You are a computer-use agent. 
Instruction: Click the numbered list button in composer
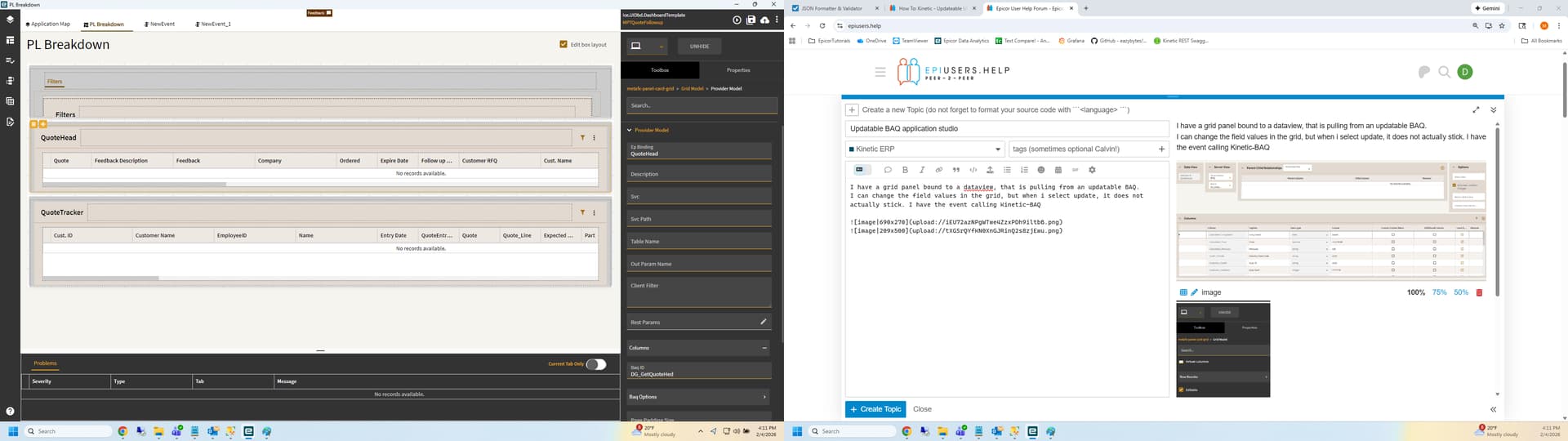(x=1024, y=170)
